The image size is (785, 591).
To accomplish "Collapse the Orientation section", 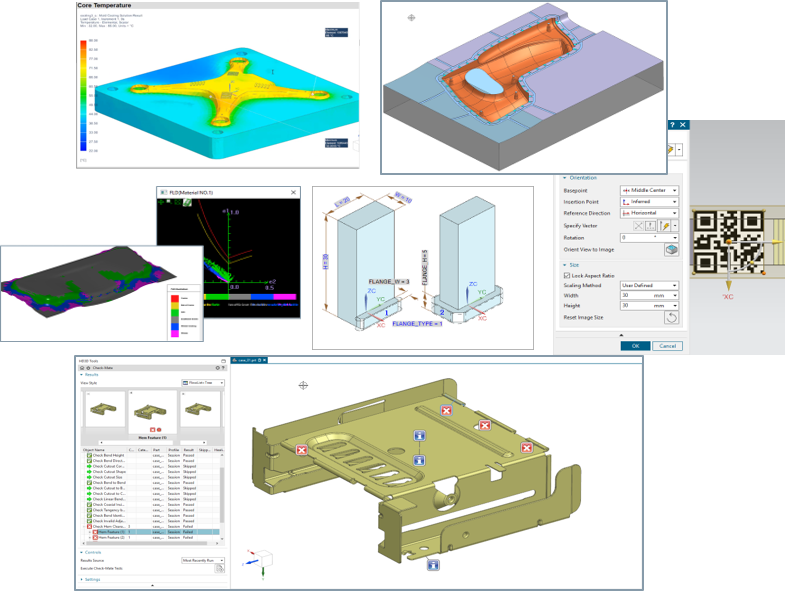I will 564,177.
